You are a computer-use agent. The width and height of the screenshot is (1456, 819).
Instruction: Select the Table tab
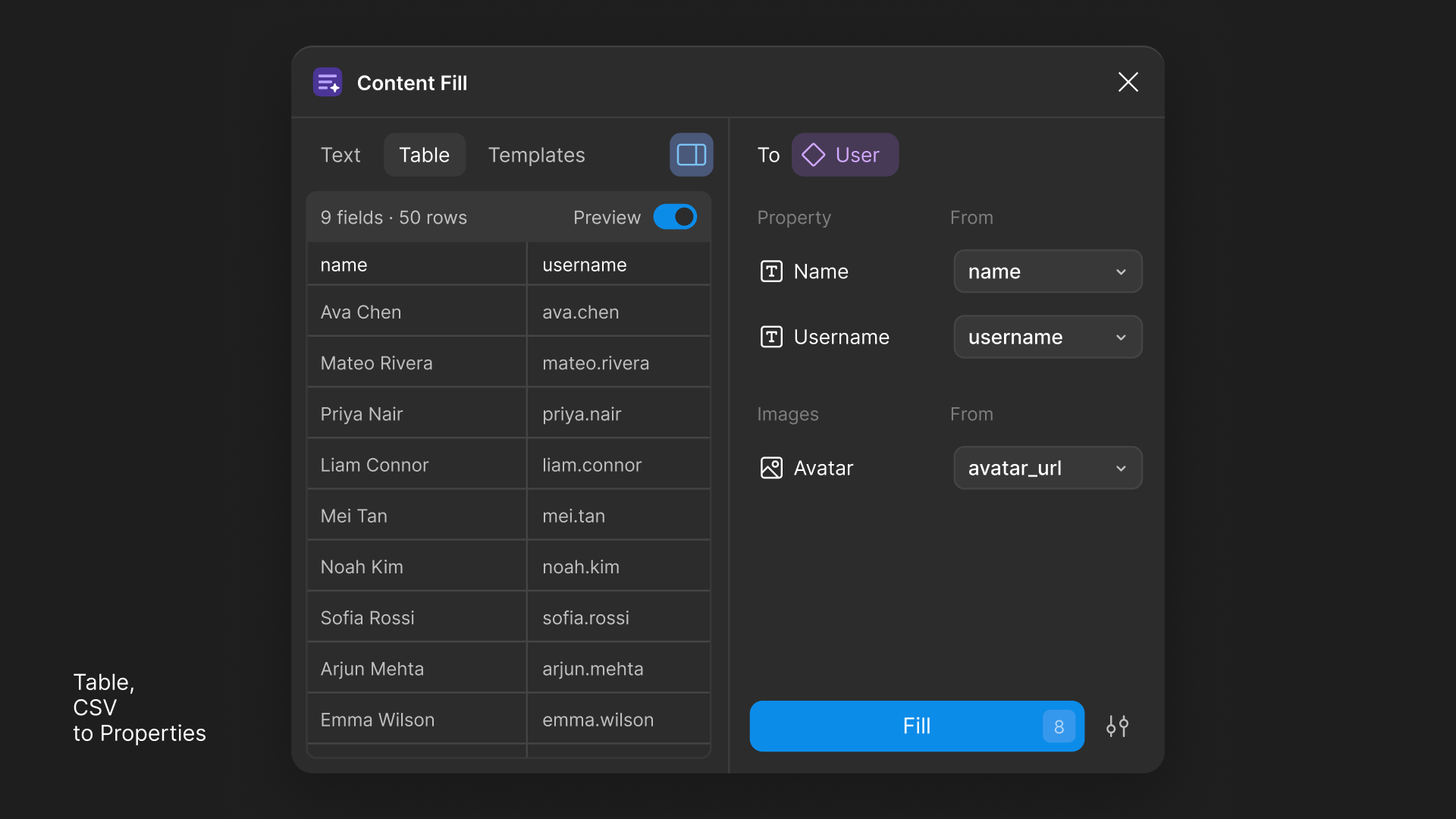click(x=425, y=155)
